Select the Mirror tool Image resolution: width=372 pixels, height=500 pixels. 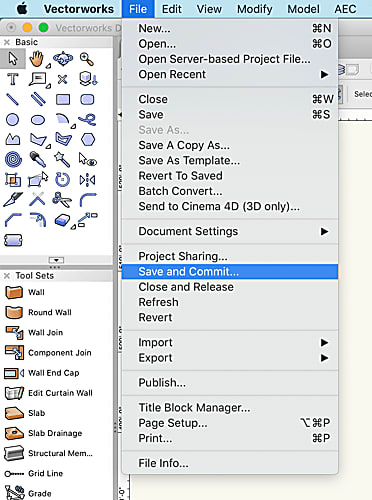[x=87, y=180]
